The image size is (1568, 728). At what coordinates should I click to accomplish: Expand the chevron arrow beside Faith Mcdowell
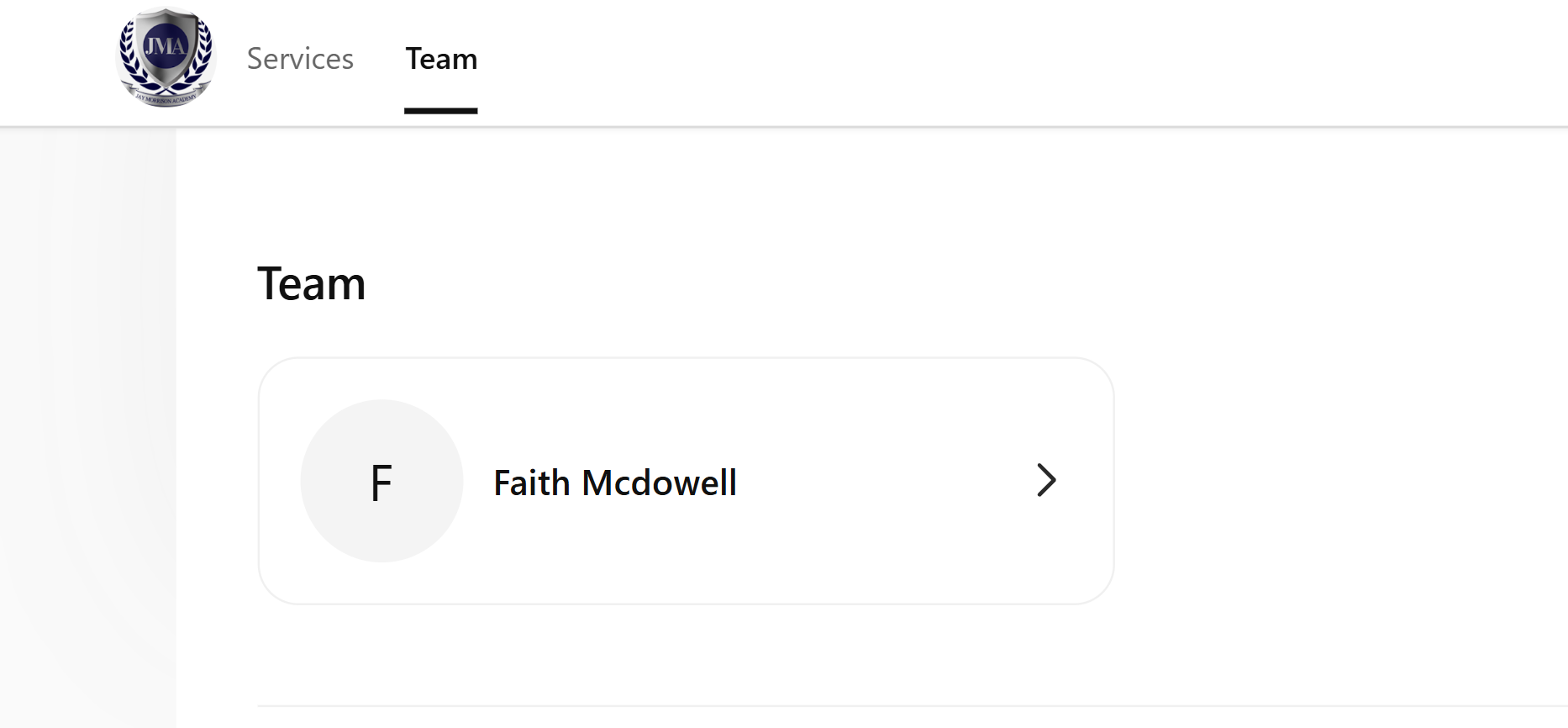[1046, 480]
